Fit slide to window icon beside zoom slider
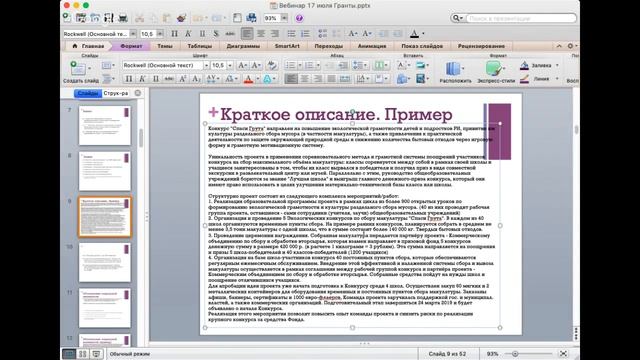 (x=563, y=354)
